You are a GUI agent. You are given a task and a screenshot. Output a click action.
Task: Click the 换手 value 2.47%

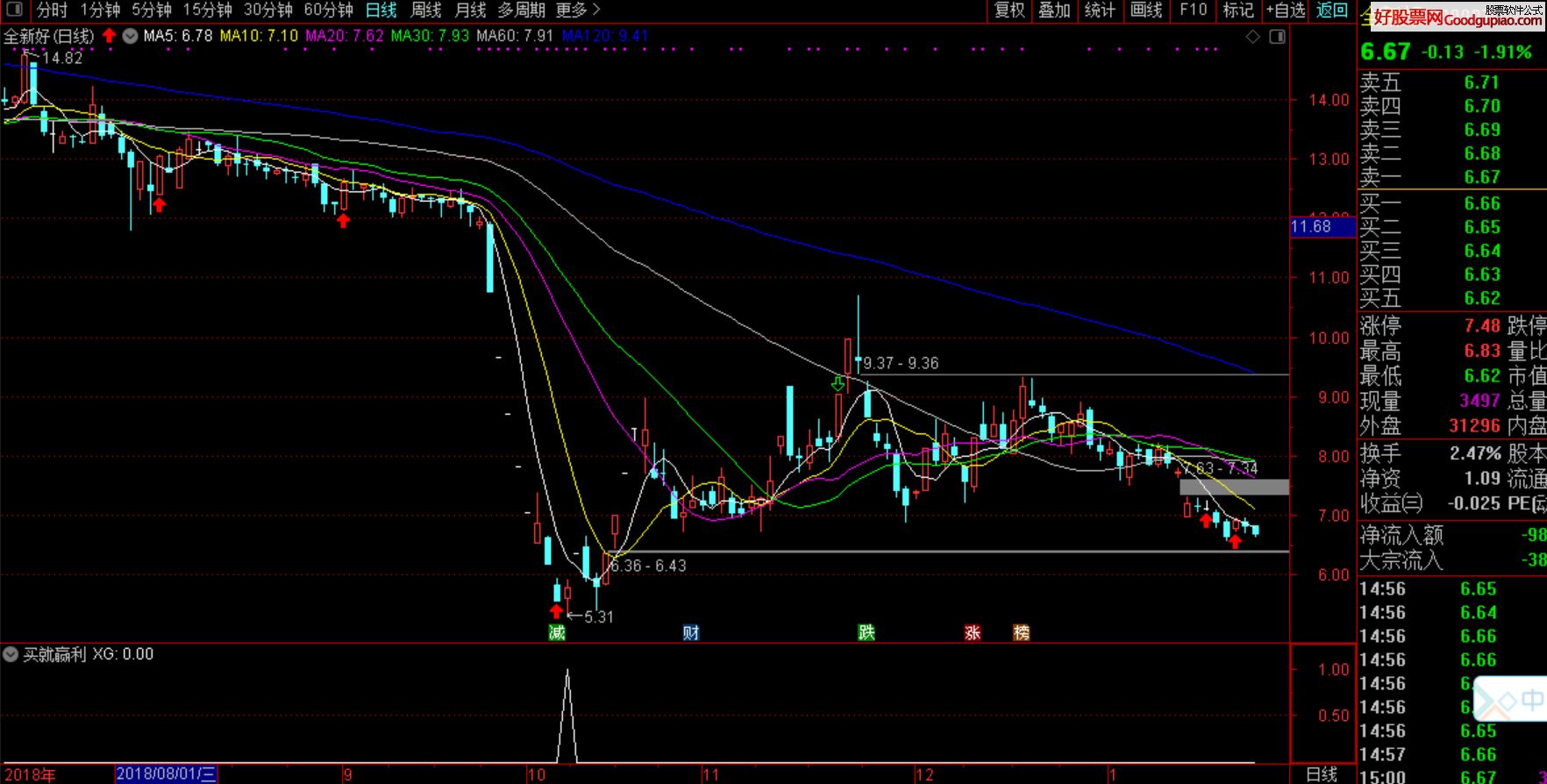pyautogui.click(x=1475, y=454)
